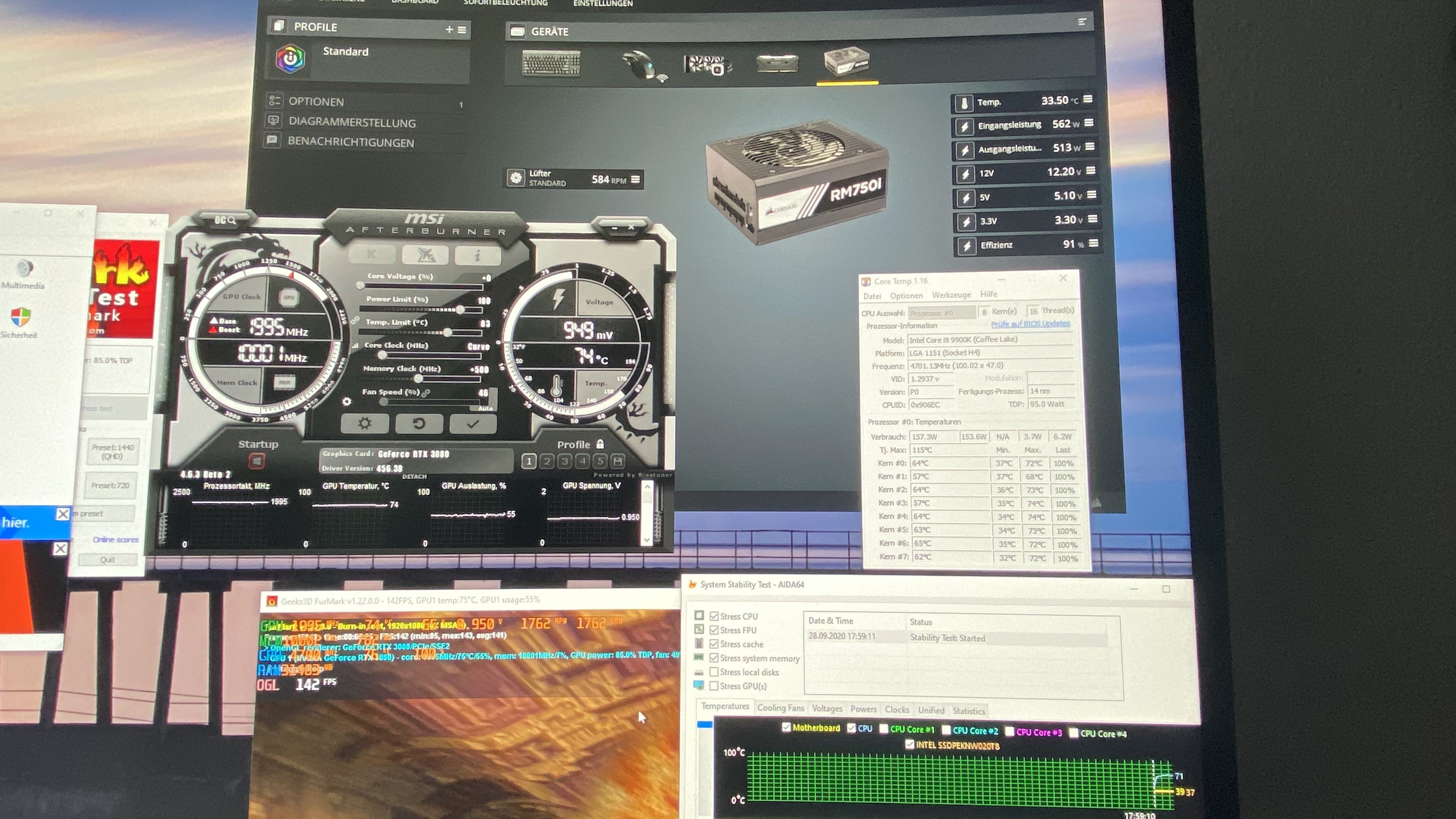Toggle Stress FPU checkbox in AIDA64

pyautogui.click(x=714, y=630)
